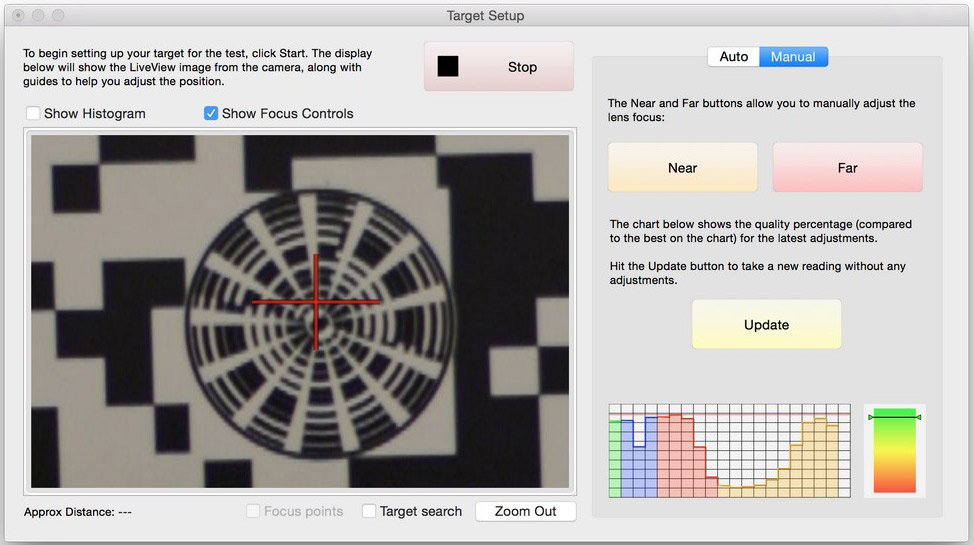
Task: Click the green-to-red quality gauge marker
Action: (894, 417)
